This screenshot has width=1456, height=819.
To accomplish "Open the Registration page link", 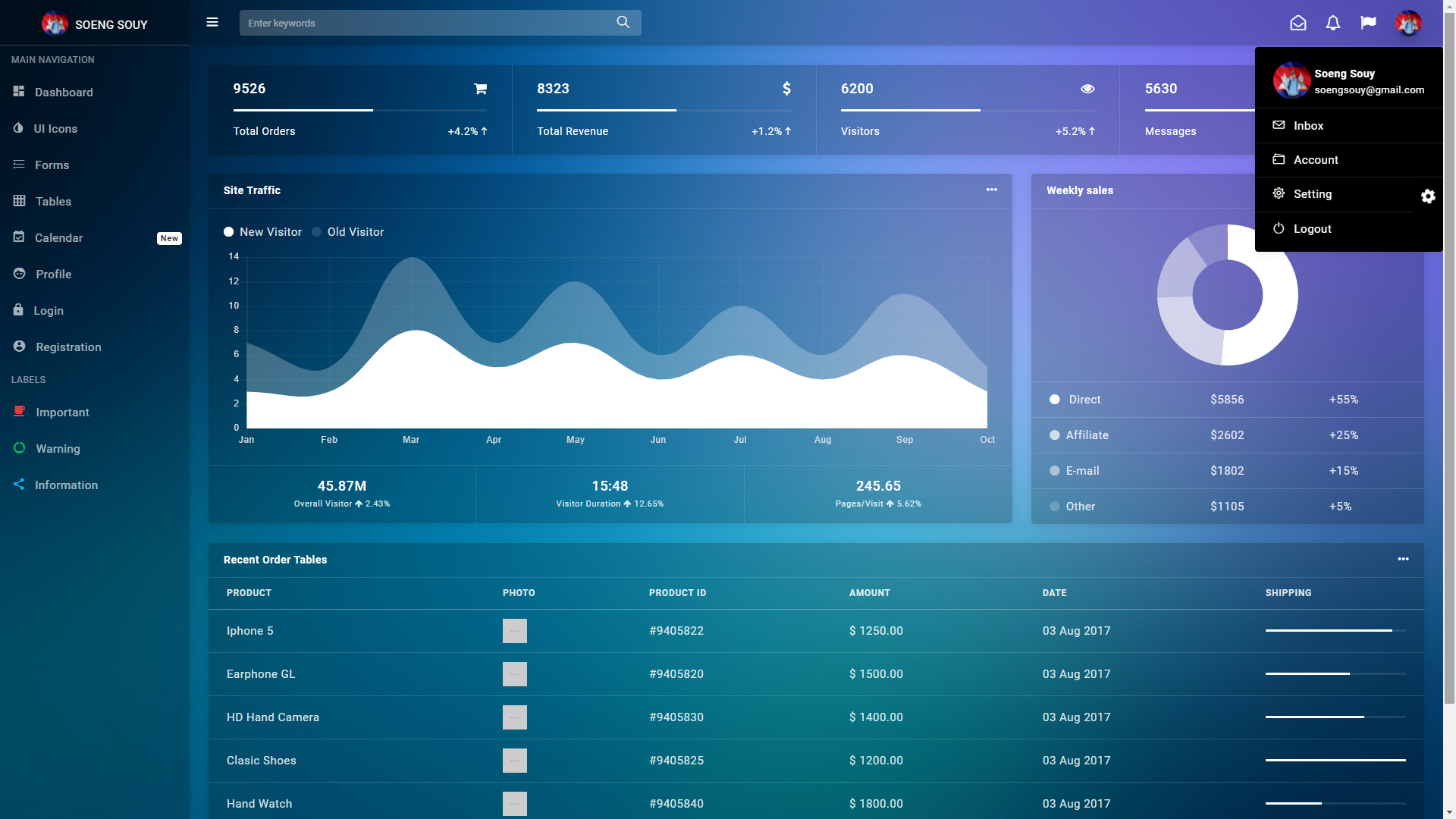I will pos(68,347).
